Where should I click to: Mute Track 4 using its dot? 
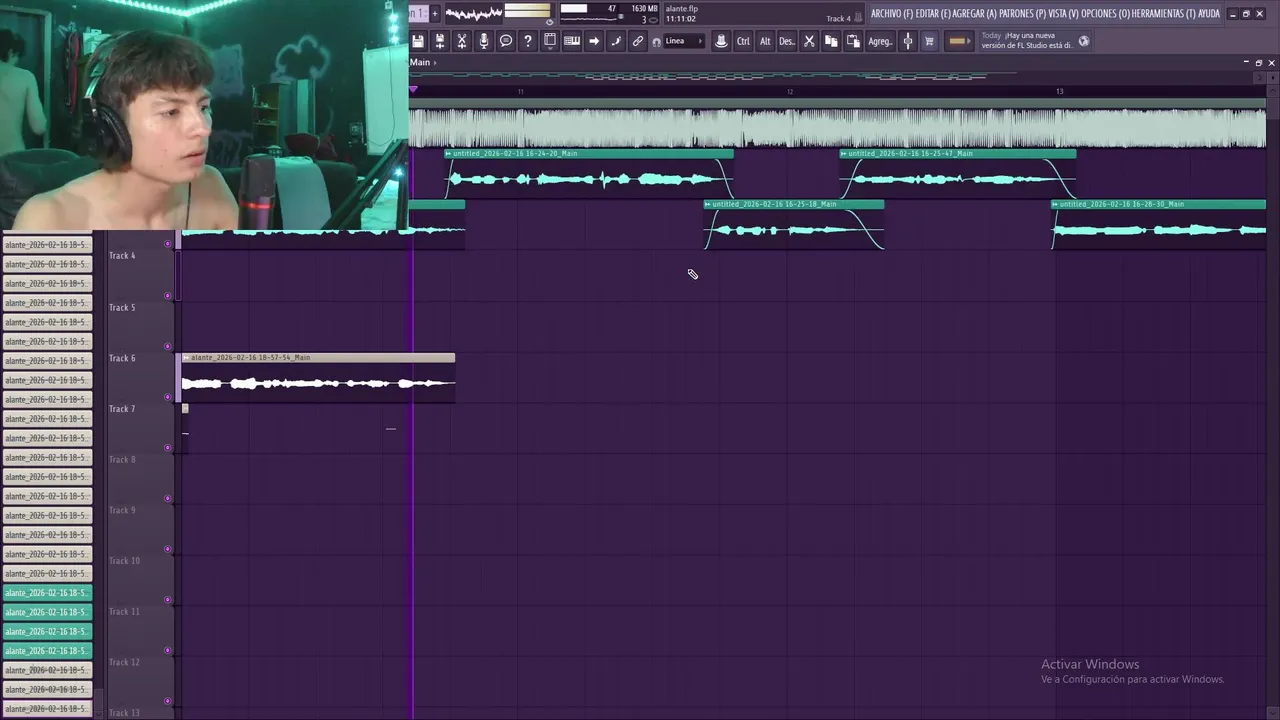pyautogui.click(x=167, y=295)
